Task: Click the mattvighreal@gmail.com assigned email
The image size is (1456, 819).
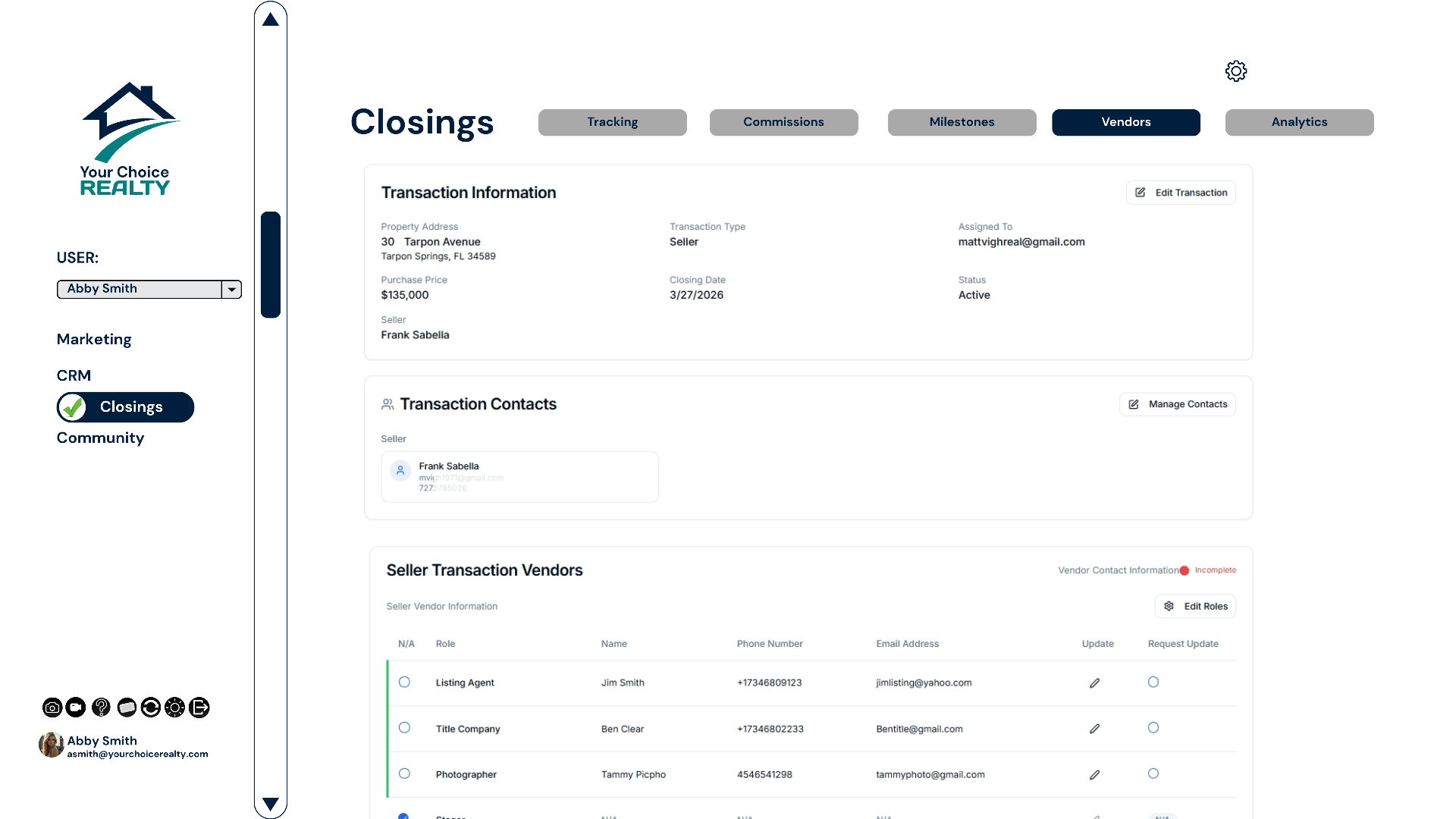Action: click(1021, 242)
